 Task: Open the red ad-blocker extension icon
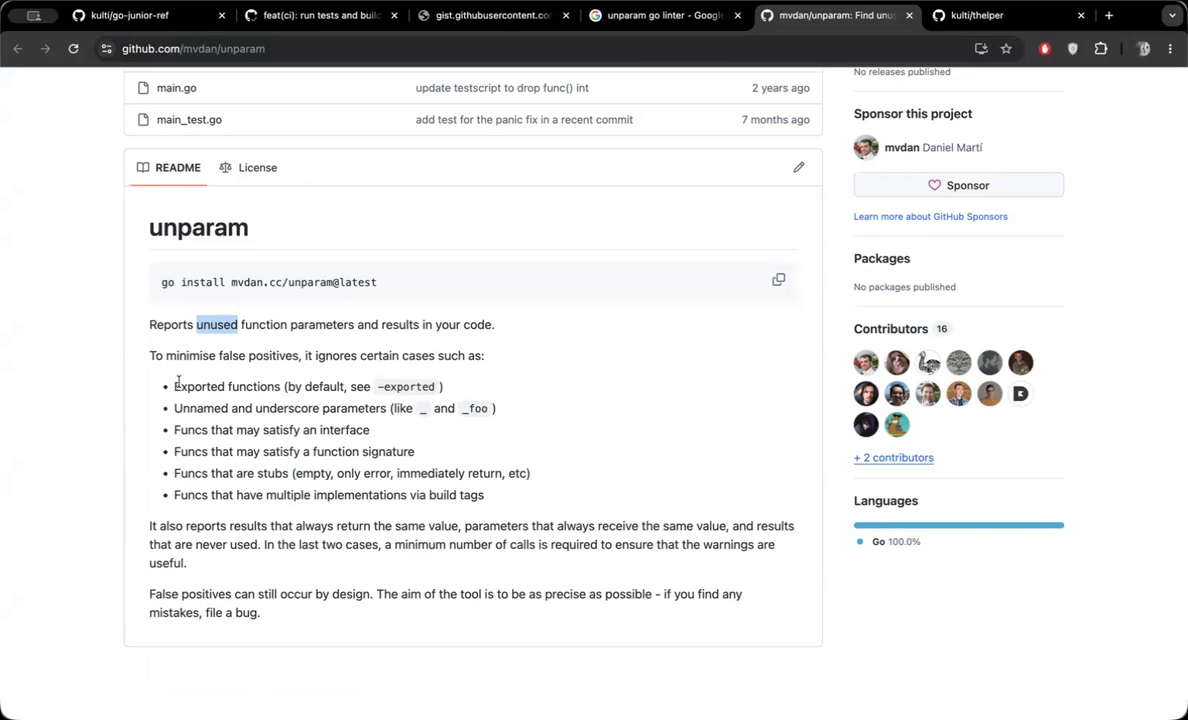tap(1045, 49)
